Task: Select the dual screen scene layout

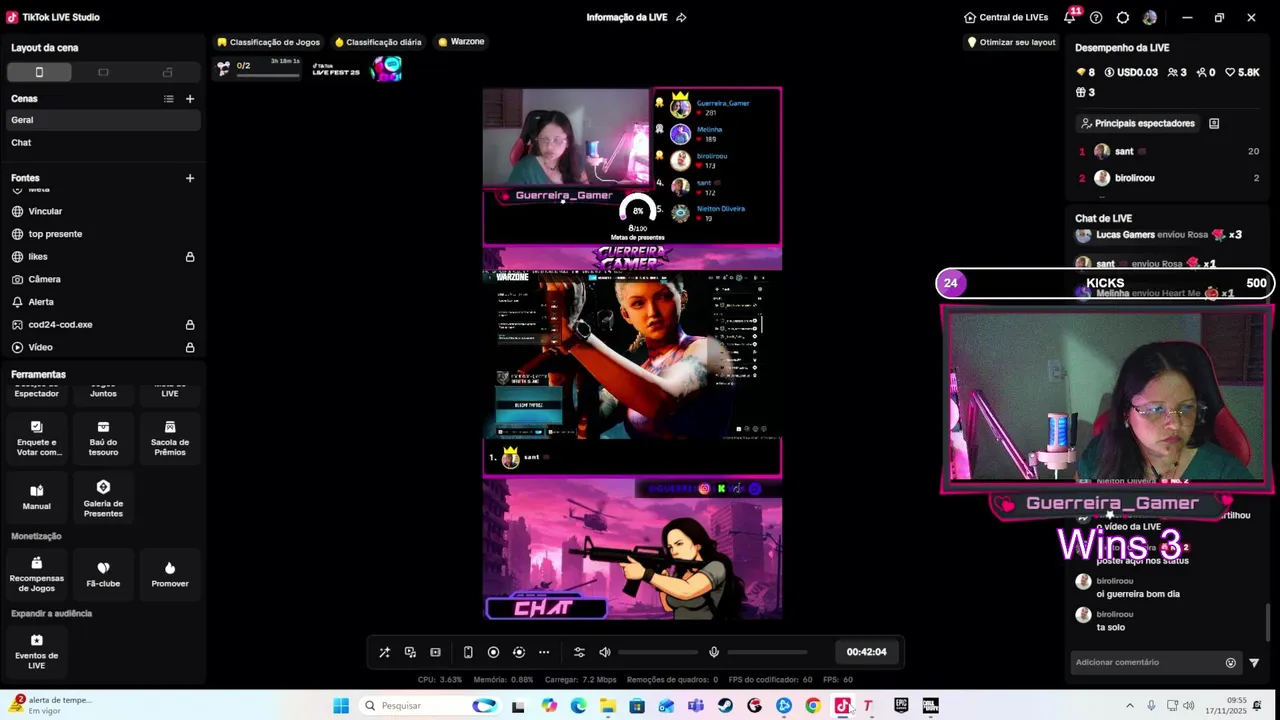Action: point(167,72)
